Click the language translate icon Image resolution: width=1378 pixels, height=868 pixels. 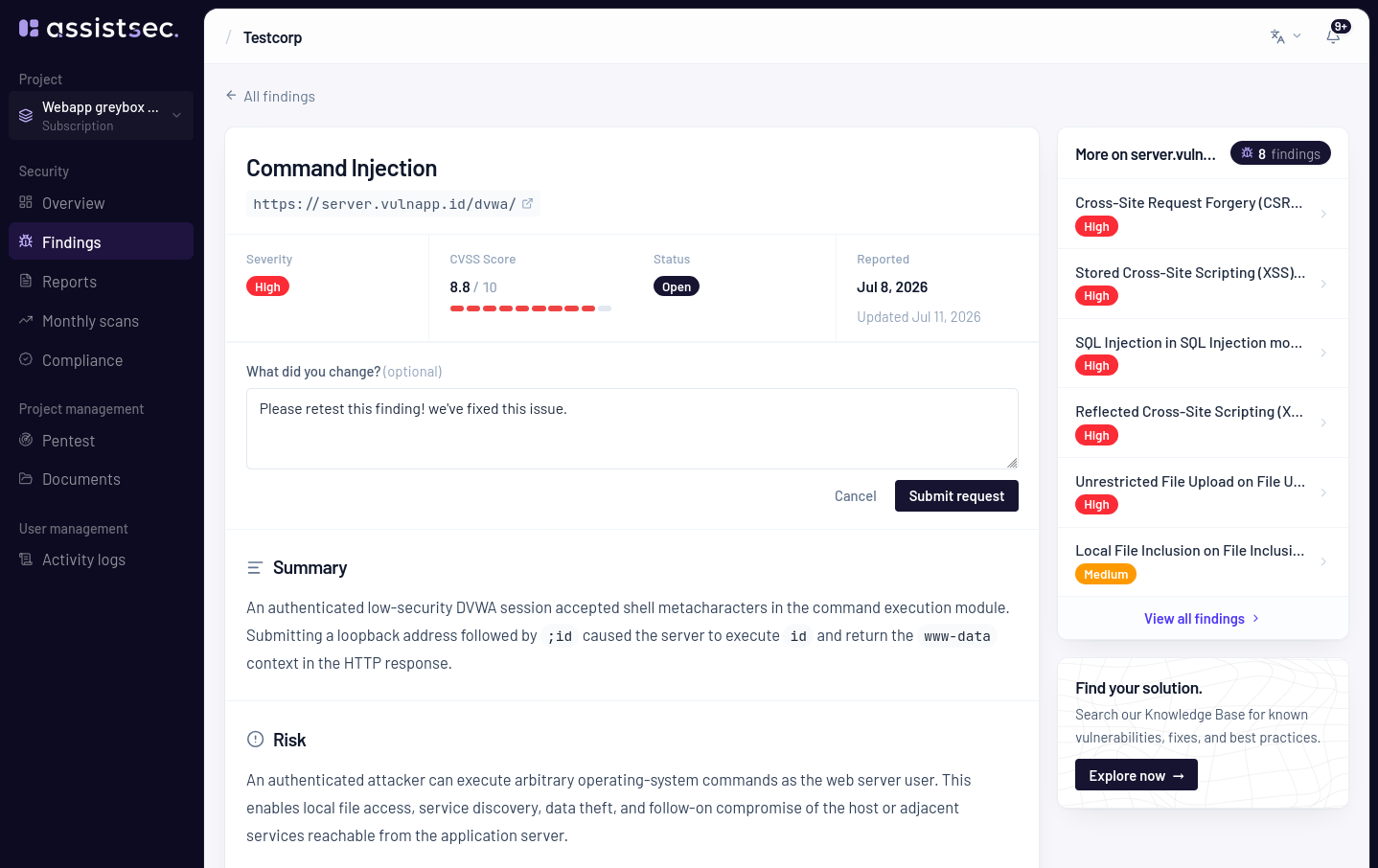(x=1277, y=36)
